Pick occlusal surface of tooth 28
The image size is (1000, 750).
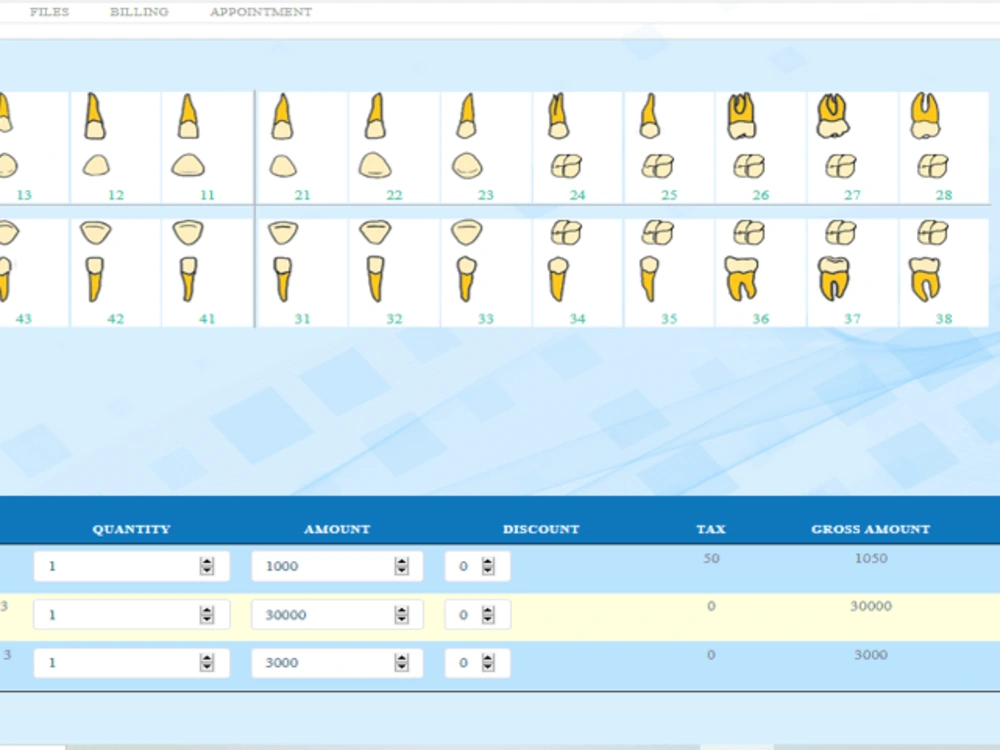[x=932, y=166]
